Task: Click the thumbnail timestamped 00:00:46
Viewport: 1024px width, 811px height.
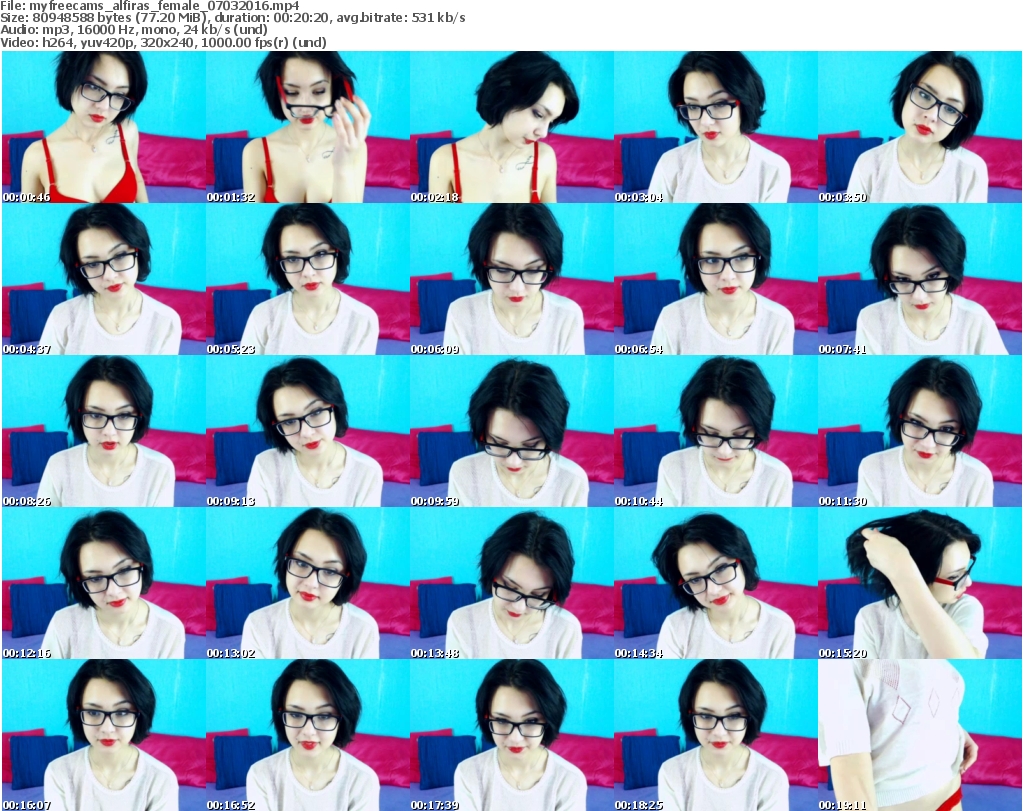Action: [x=104, y=127]
